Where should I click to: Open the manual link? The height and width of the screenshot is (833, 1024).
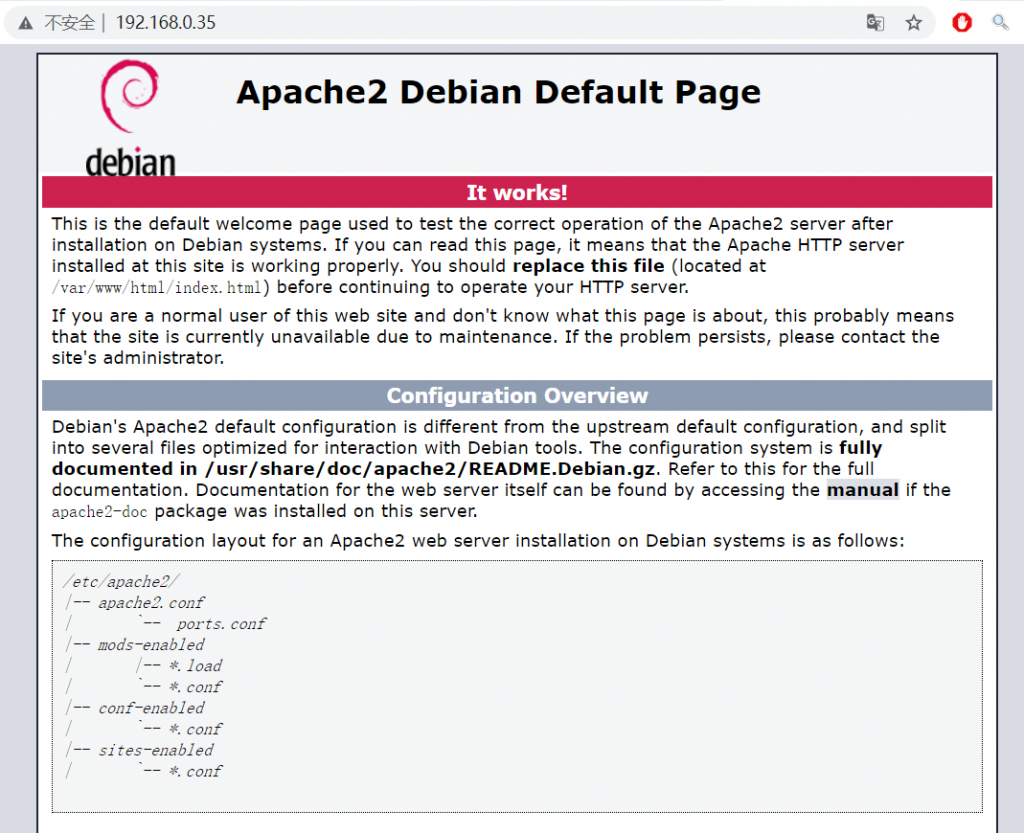863,490
